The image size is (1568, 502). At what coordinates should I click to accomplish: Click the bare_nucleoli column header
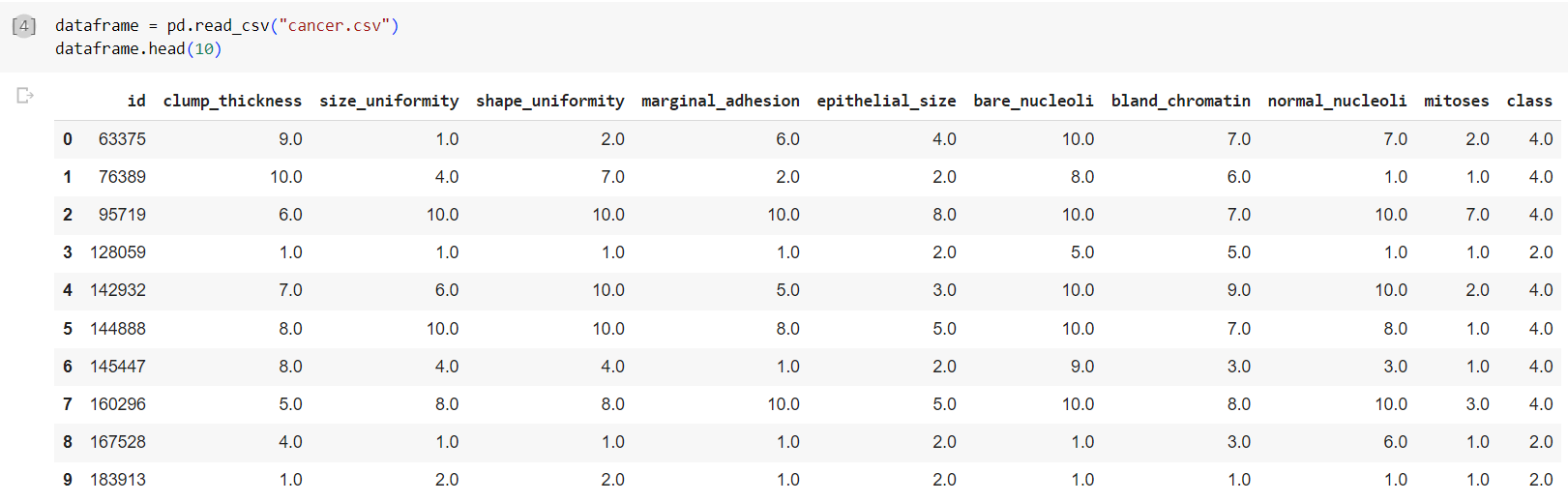pos(1033,101)
